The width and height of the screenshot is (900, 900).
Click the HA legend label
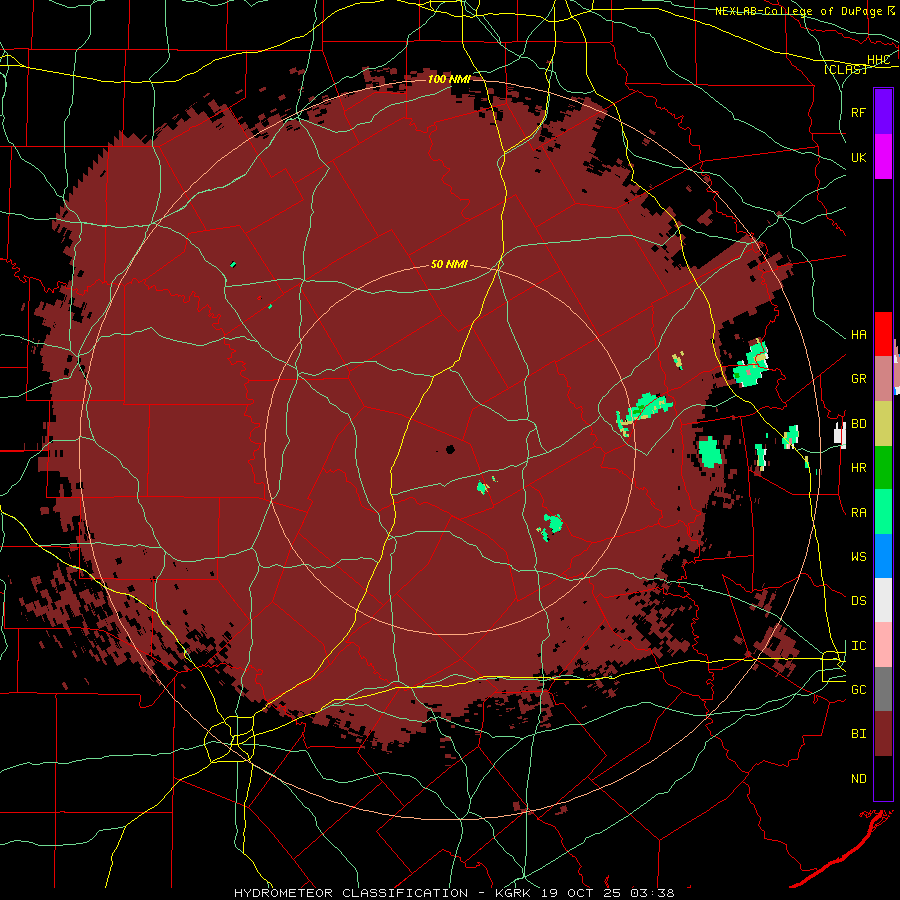click(858, 335)
